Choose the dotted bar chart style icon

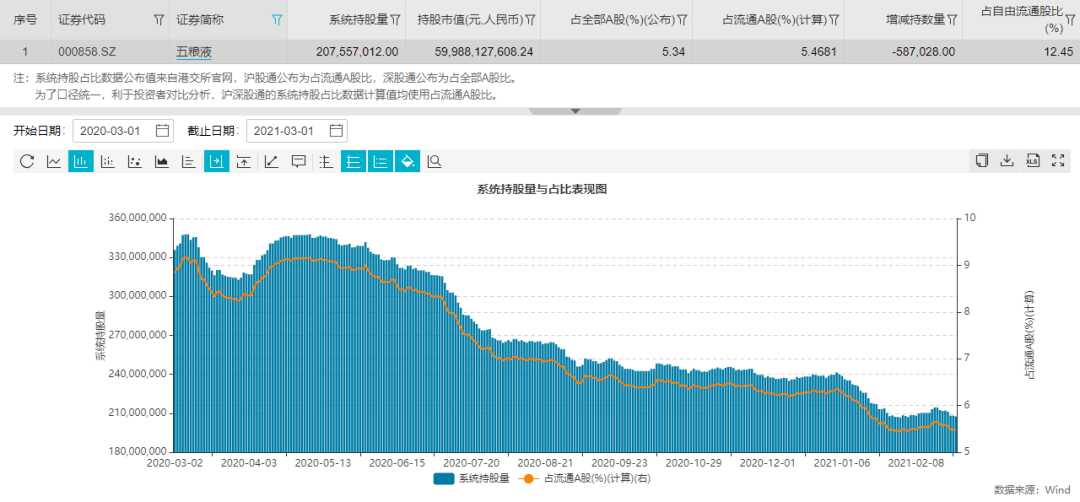click(107, 161)
